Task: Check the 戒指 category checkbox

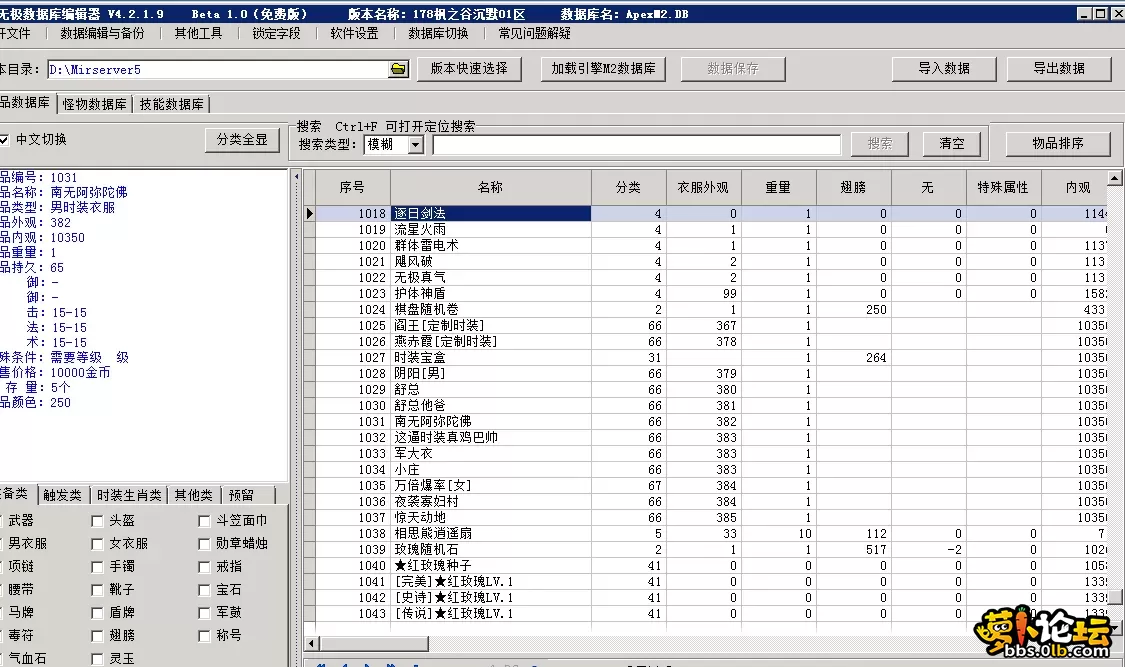Action: point(204,567)
